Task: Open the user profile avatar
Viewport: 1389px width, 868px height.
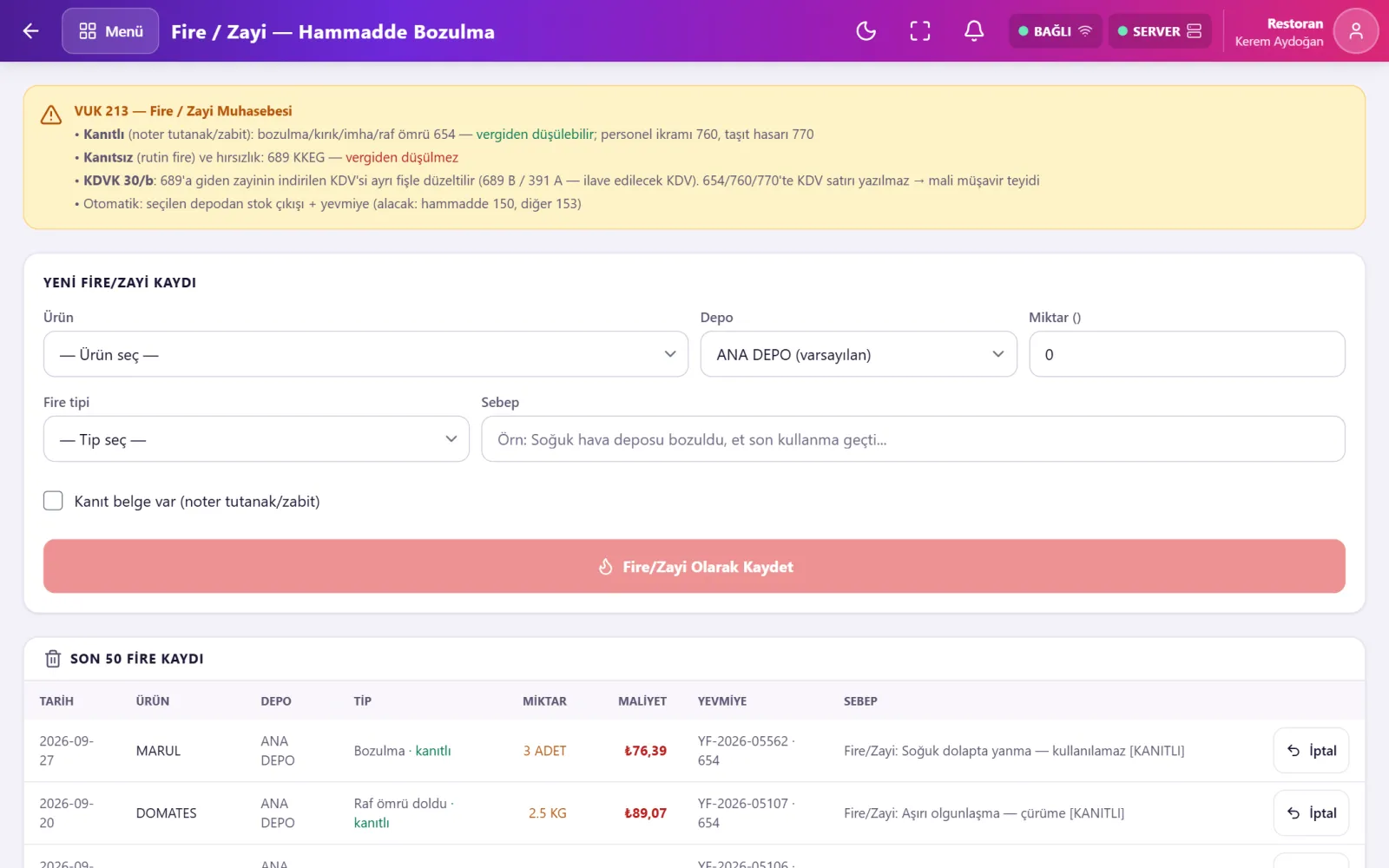Action: pyautogui.click(x=1356, y=31)
